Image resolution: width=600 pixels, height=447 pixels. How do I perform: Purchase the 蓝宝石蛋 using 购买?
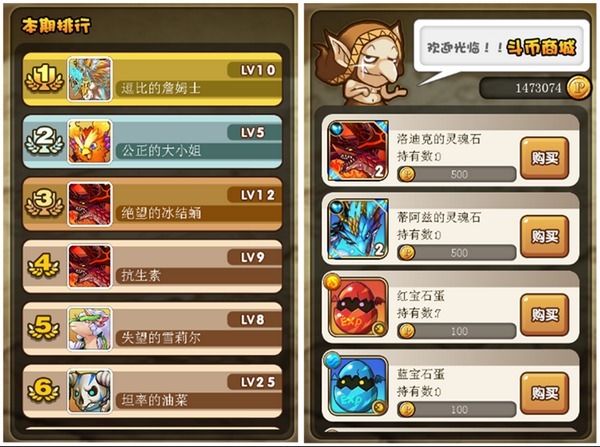545,393
